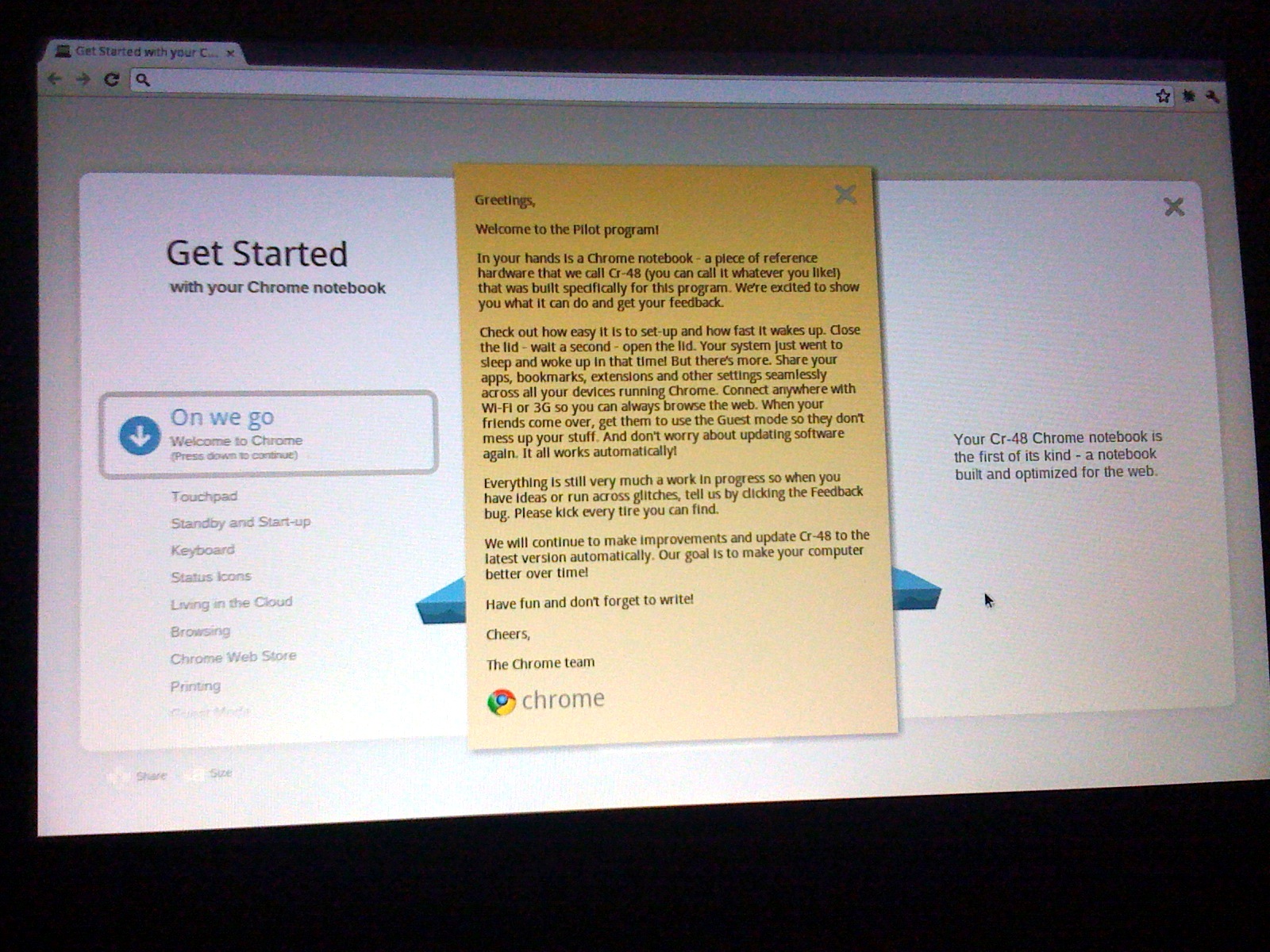Click the back navigation arrow
This screenshot has width=1270, height=952.
tap(52, 79)
